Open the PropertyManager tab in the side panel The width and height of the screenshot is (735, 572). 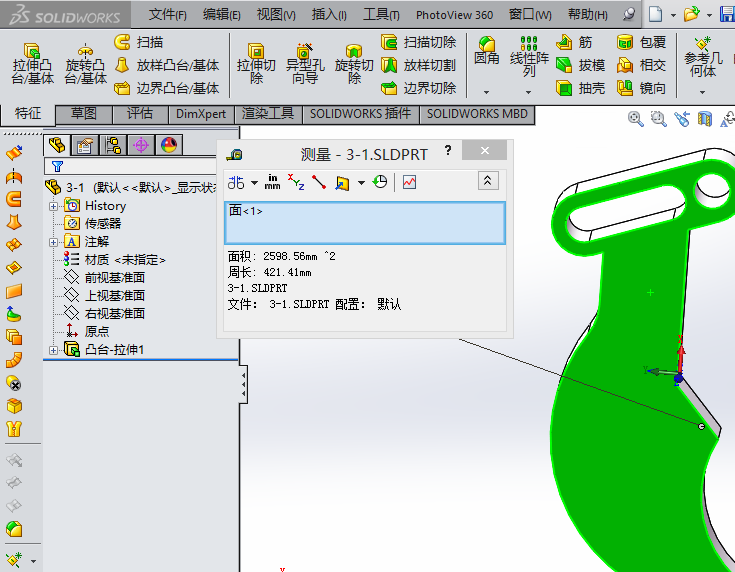86,145
